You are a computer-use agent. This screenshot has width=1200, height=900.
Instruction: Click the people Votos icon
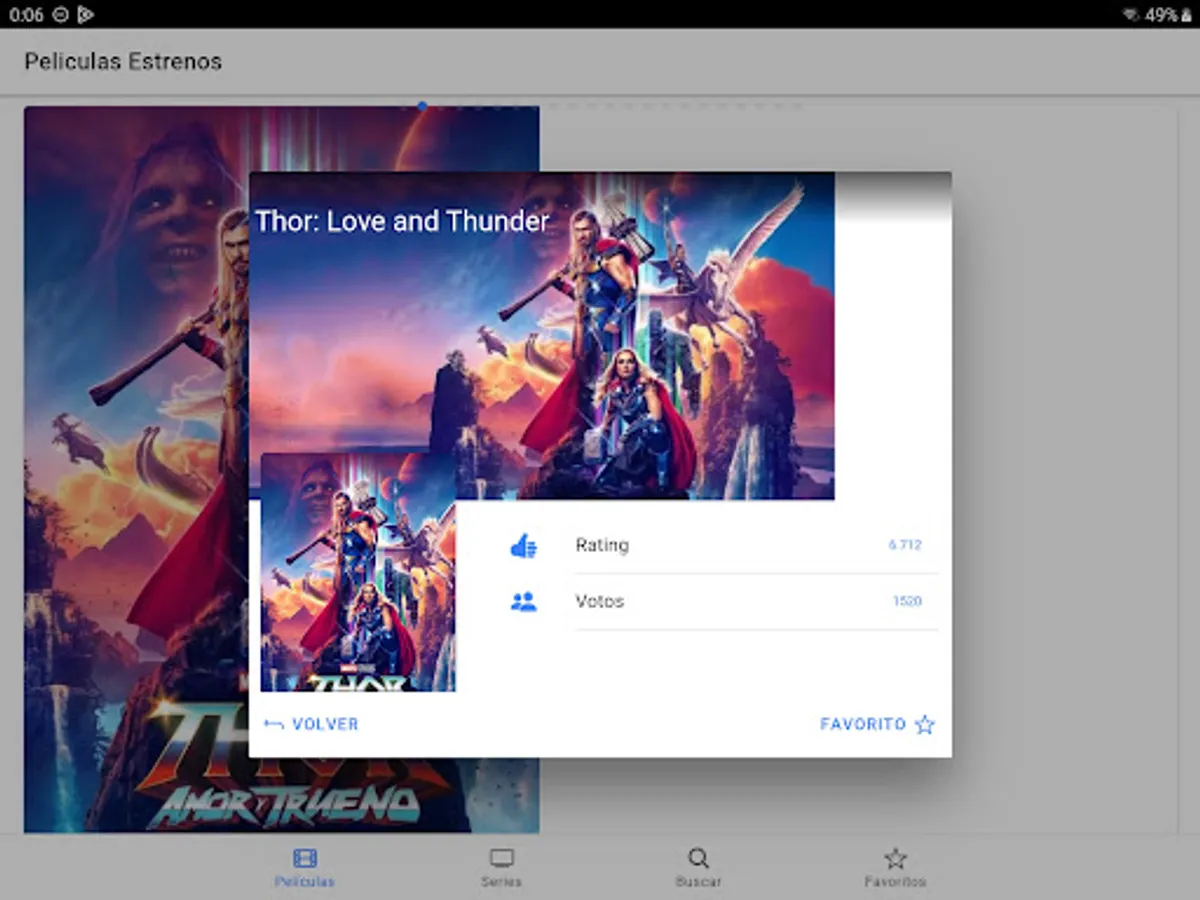523,602
